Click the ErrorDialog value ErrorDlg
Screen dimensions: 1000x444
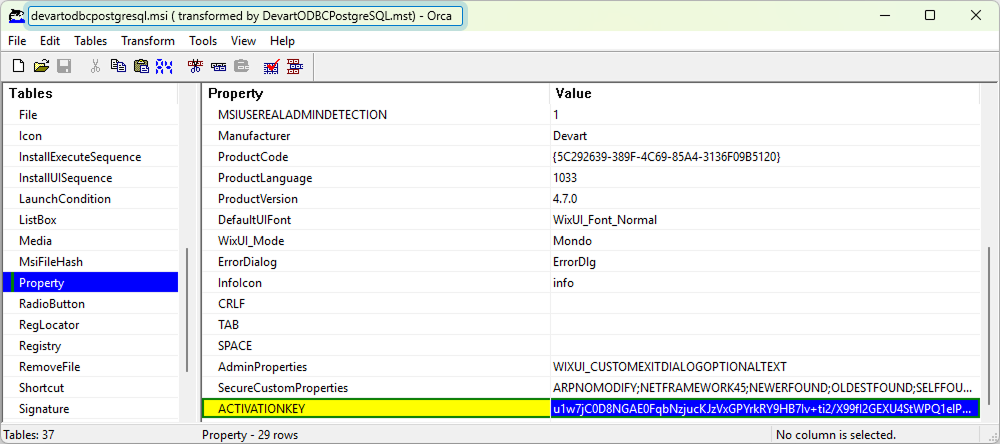click(x=765, y=262)
